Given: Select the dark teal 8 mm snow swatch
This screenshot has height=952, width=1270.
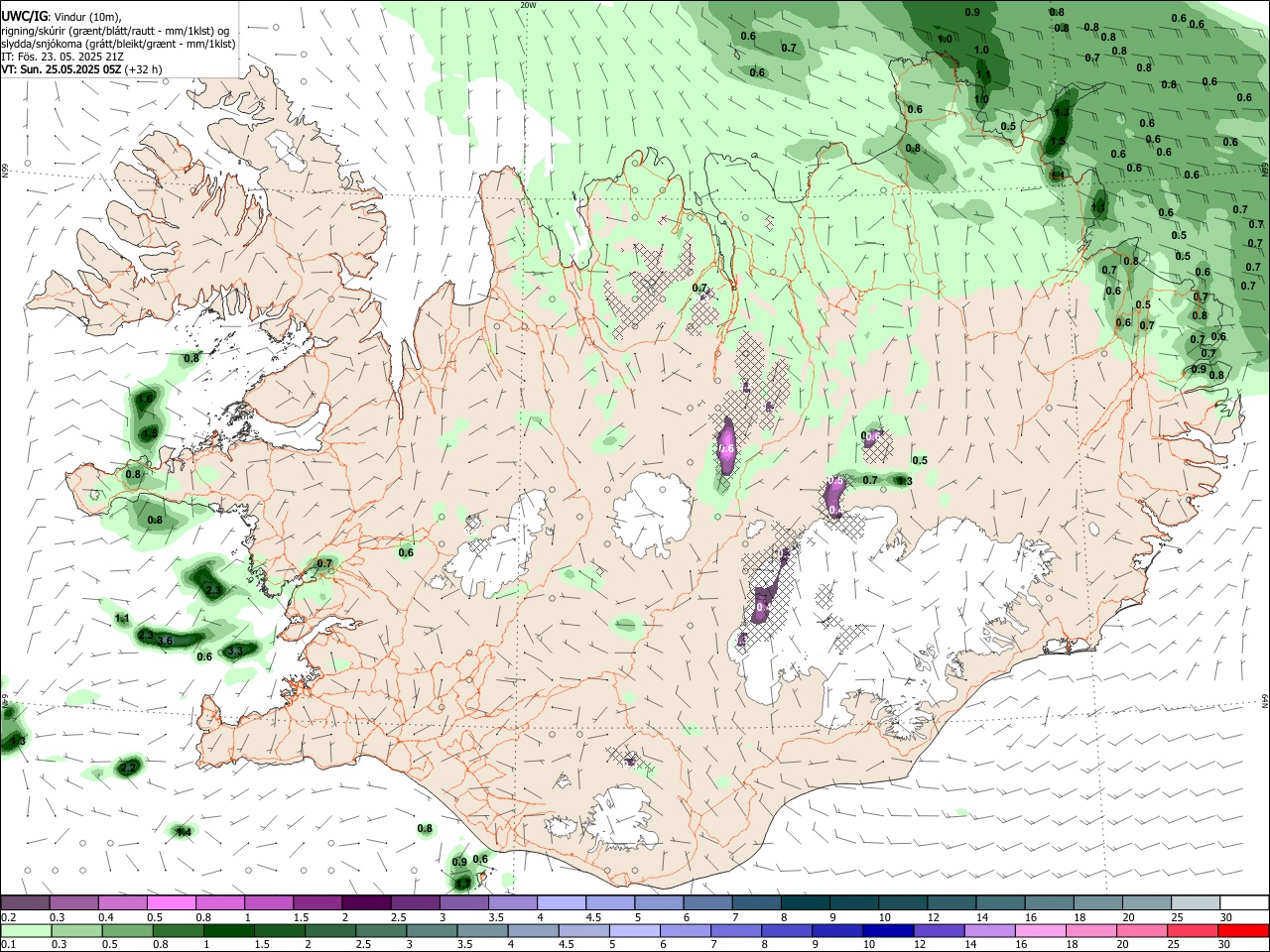Looking at the screenshot, I should pos(806,902).
